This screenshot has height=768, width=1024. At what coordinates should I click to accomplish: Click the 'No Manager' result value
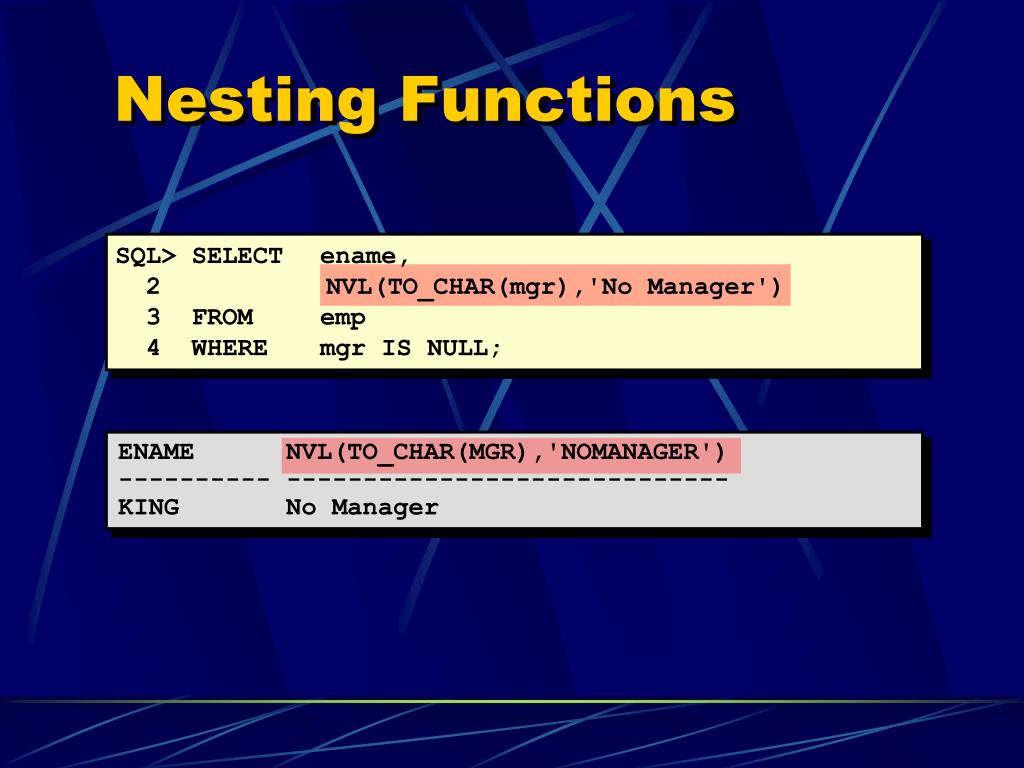point(362,507)
